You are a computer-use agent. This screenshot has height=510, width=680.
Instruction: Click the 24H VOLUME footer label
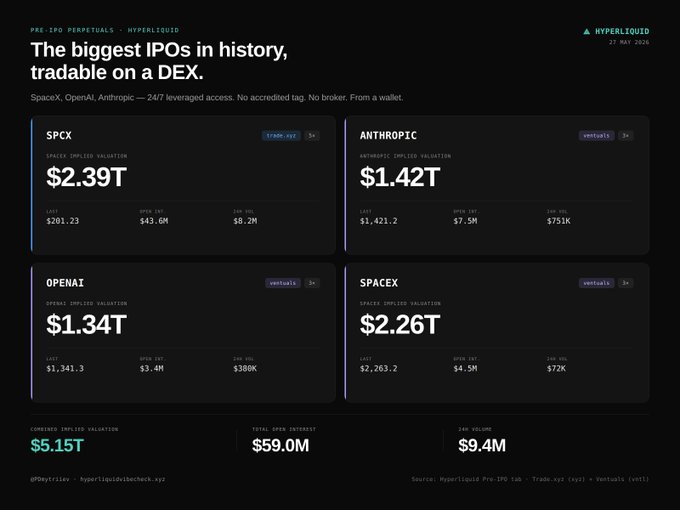click(x=475, y=429)
